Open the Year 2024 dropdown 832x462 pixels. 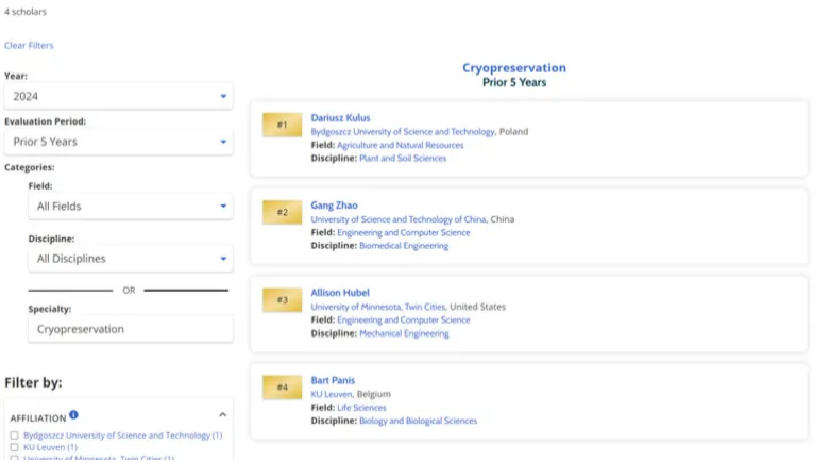pos(118,96)
